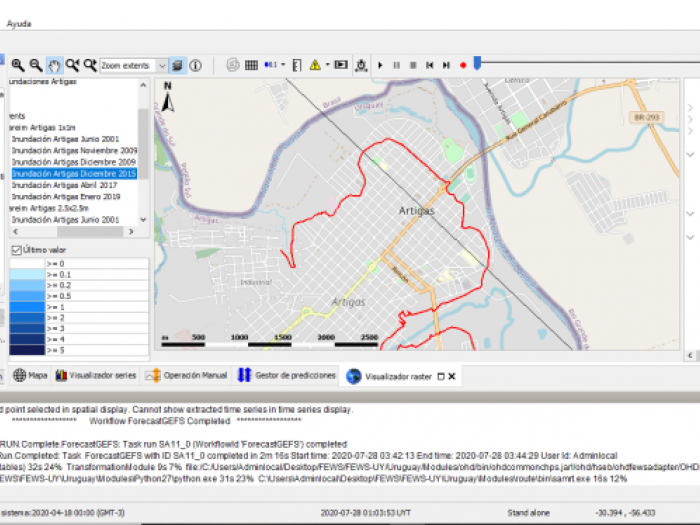Click the zoom out magnifier icon

pyautogui.click(x=35, y=65)
